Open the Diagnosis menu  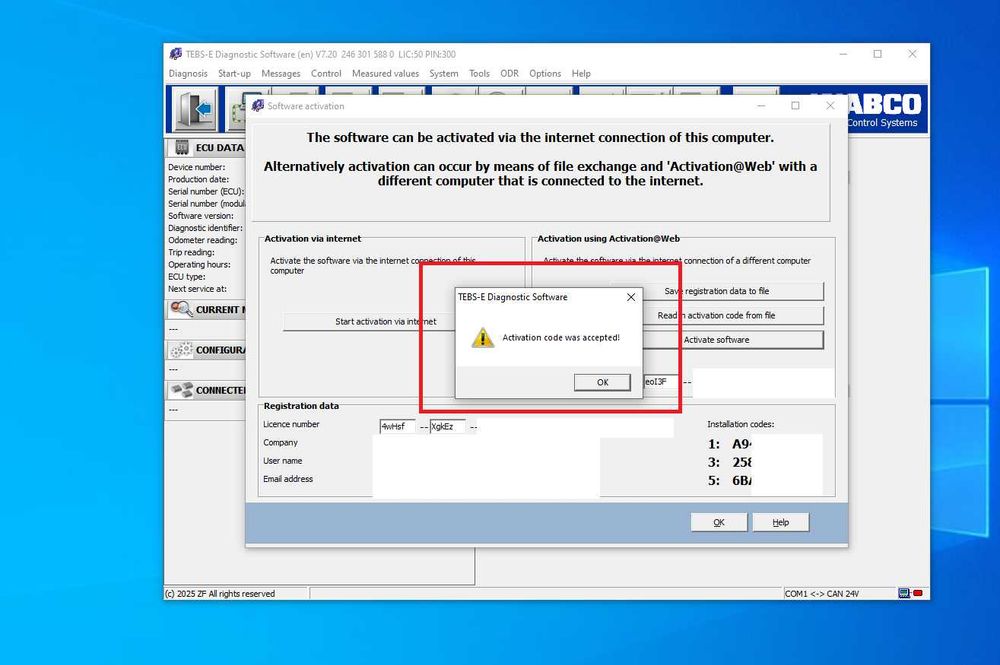pos(188,73)
